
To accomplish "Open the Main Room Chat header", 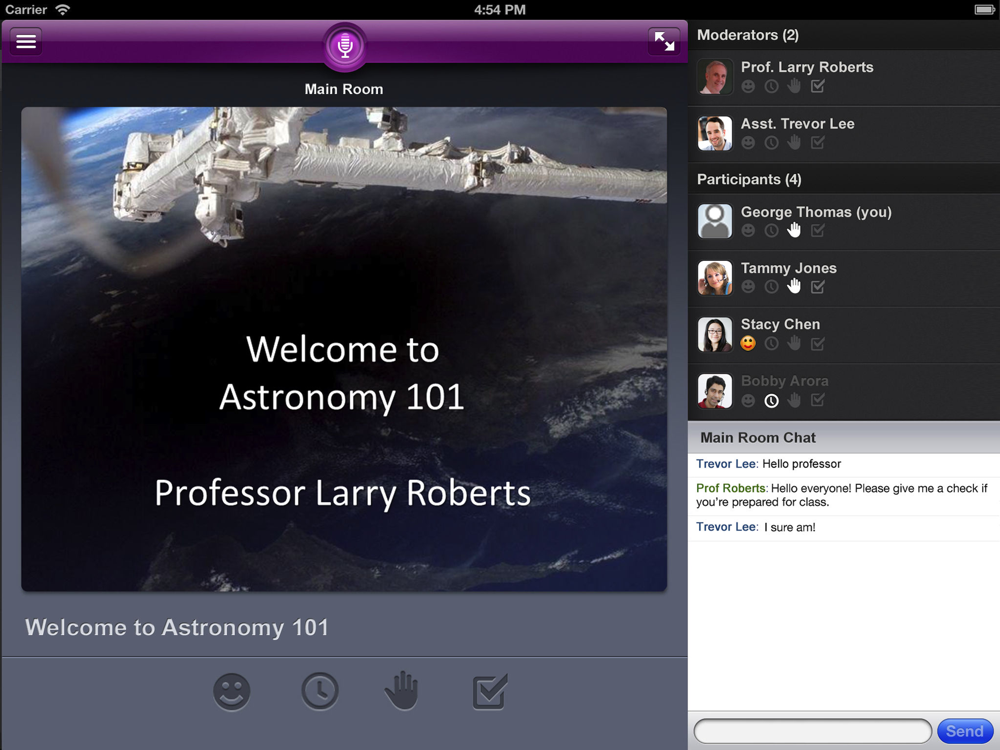I will click(758, 438).
